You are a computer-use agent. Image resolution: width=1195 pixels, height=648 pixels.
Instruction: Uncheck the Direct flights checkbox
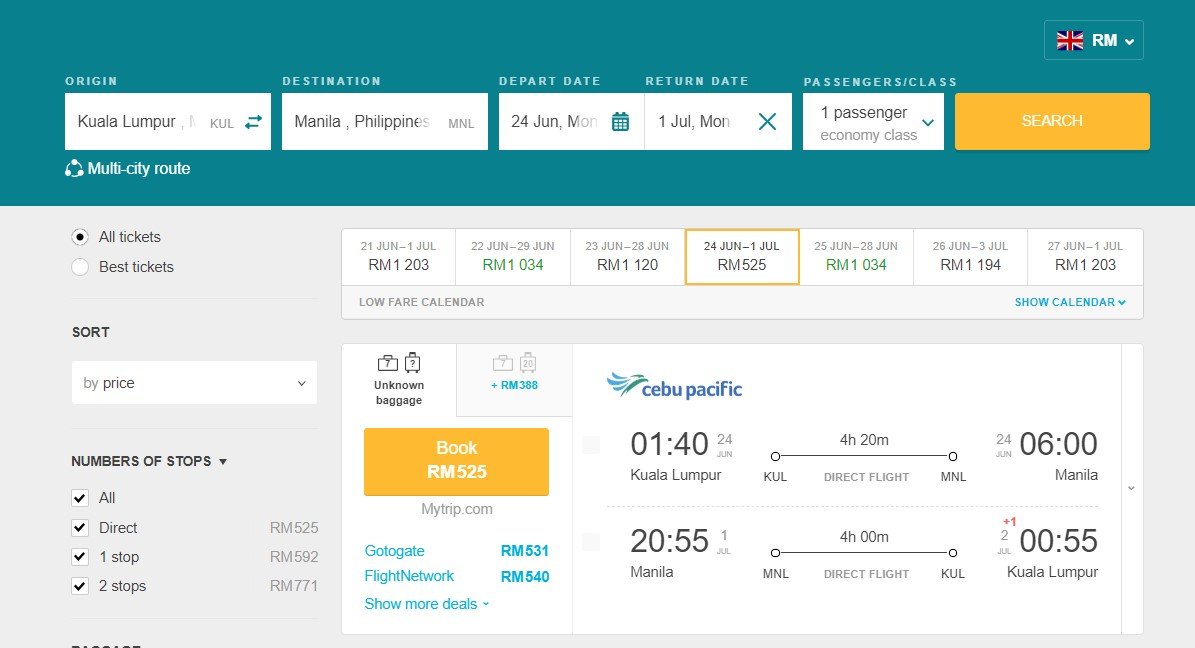(80, 528)
